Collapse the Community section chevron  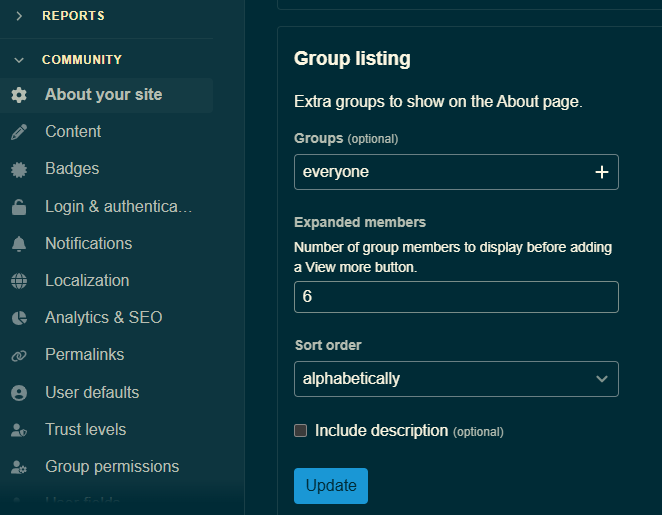[19, 60]
